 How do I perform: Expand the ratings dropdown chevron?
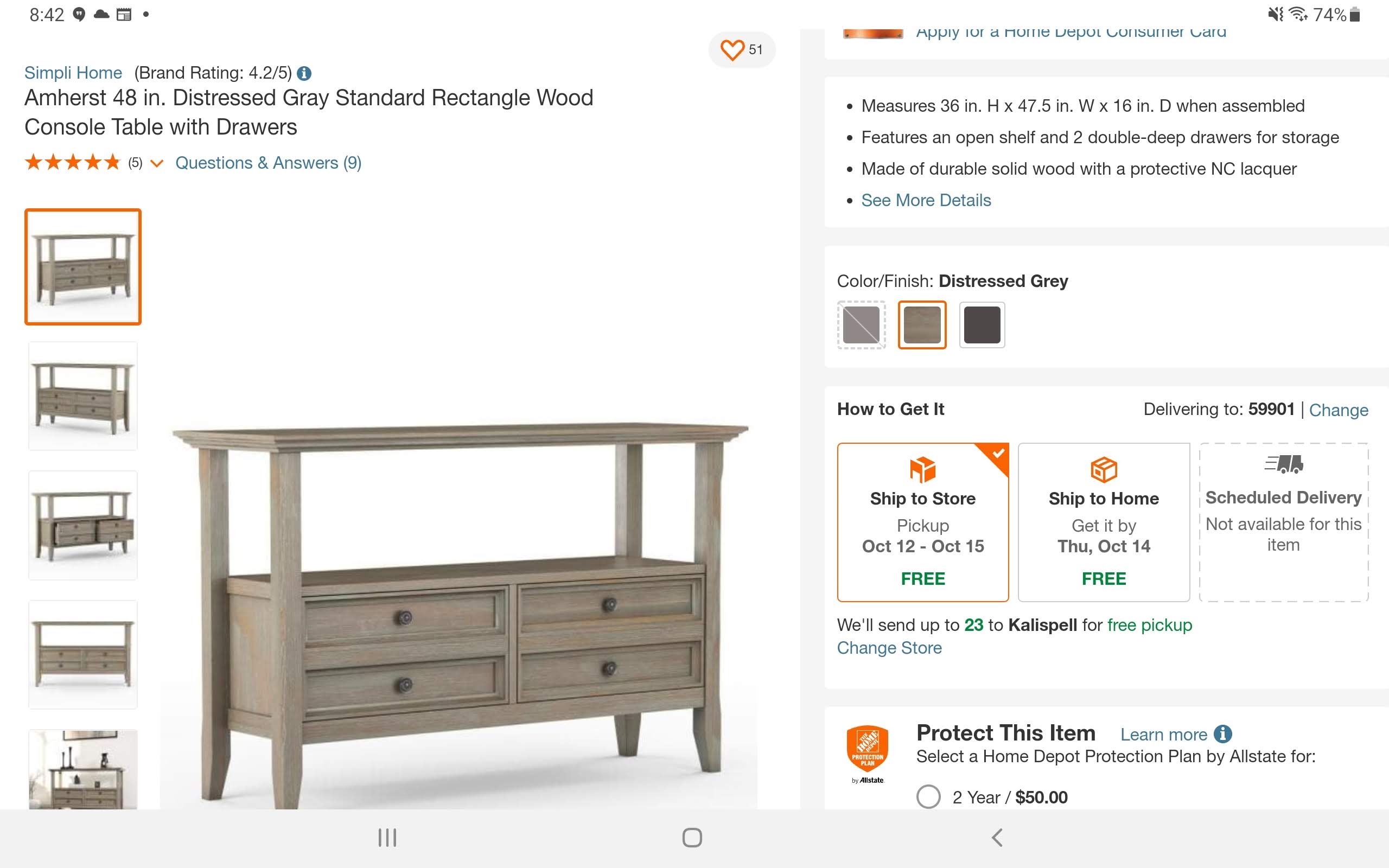click(157, 164)
